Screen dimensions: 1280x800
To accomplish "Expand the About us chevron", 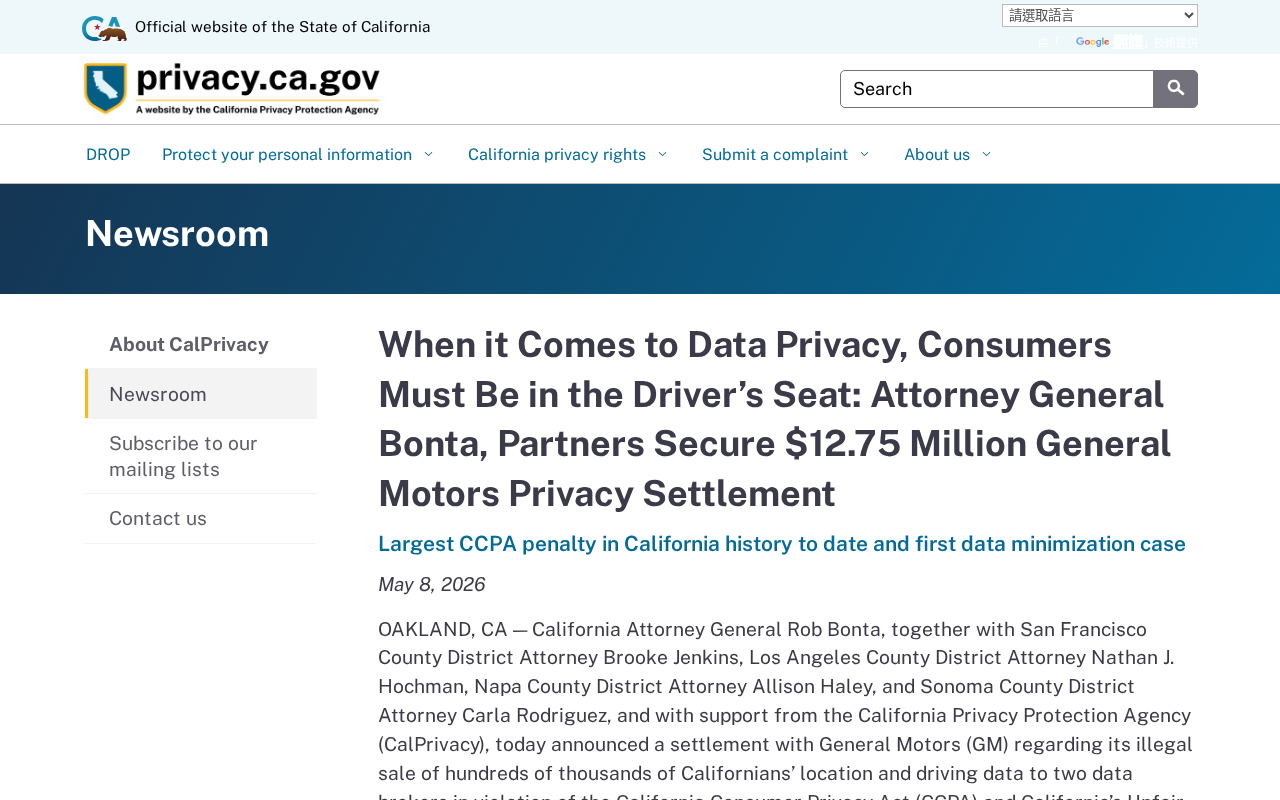I will click(x=986, y=154).
